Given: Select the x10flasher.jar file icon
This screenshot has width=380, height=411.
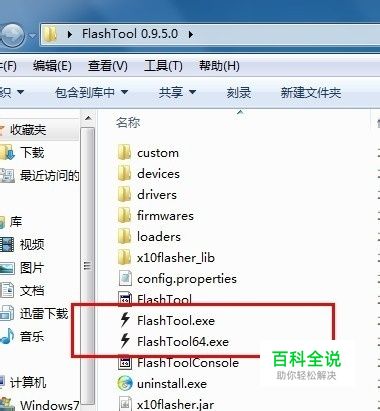Looking at the screenshot, I should pos(125,404).
